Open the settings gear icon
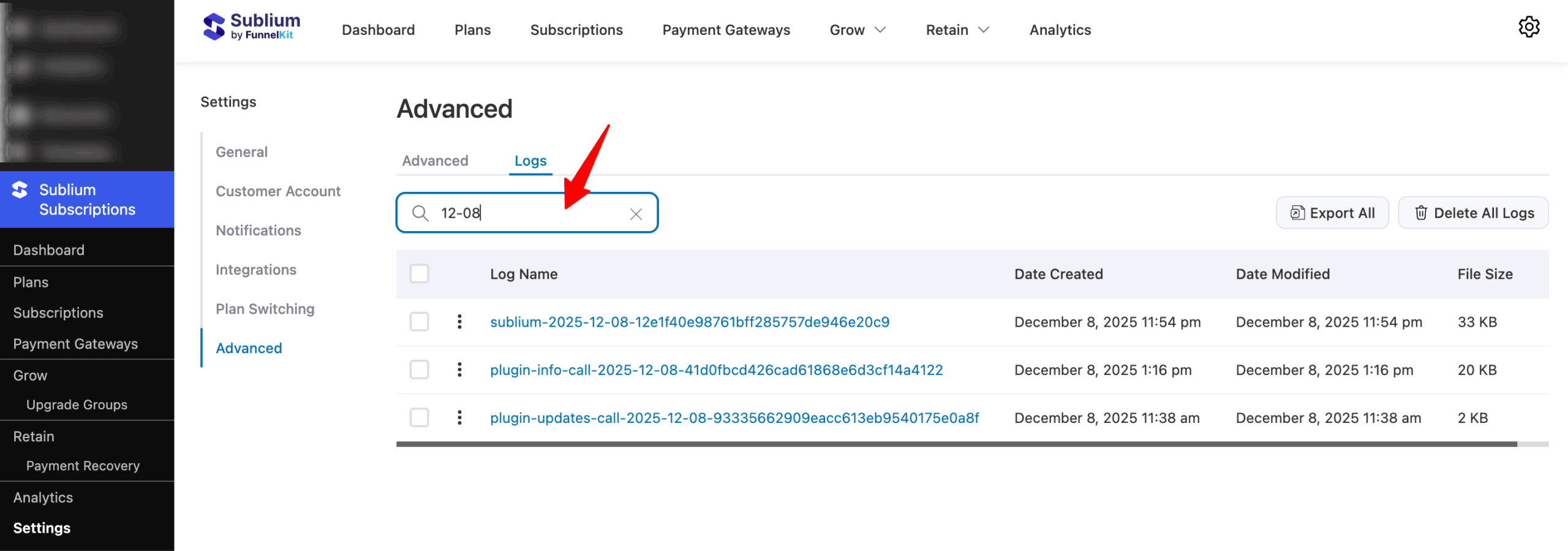 (x=1528, y=28)
